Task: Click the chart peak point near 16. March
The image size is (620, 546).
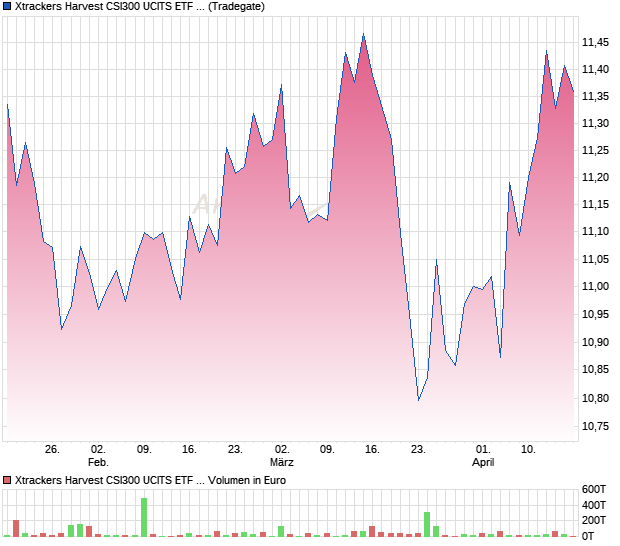Action: (x=363, y=34)
